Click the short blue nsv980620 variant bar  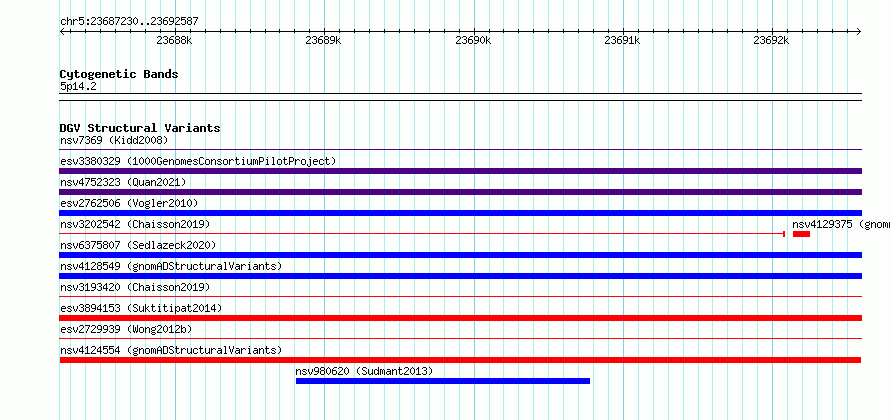[443, 381]
